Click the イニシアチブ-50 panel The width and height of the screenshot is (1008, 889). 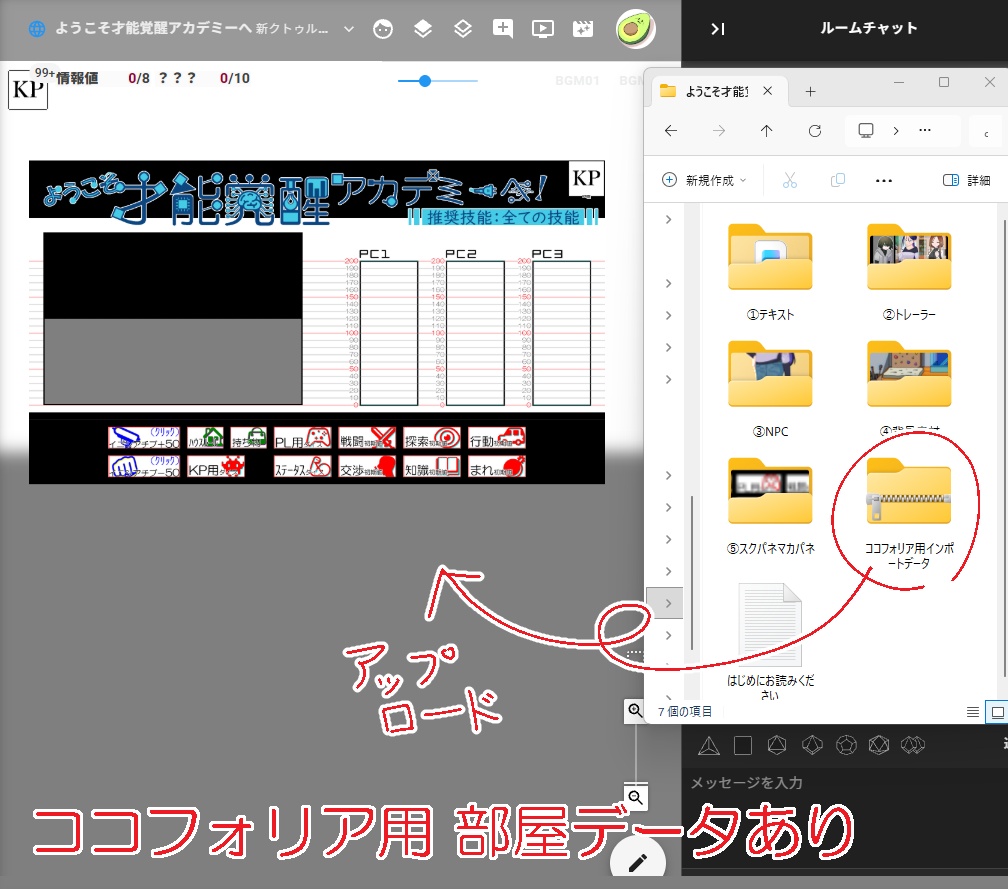tap(144, 467)
